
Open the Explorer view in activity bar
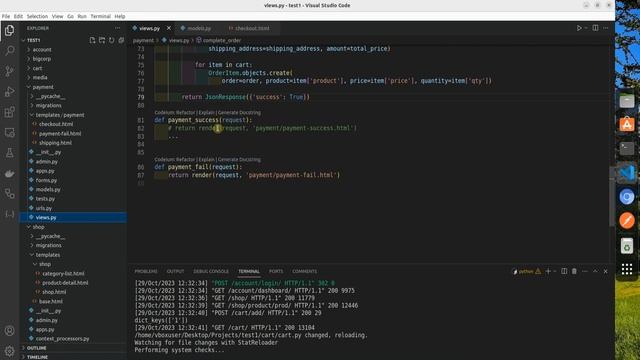coord(9,31)
